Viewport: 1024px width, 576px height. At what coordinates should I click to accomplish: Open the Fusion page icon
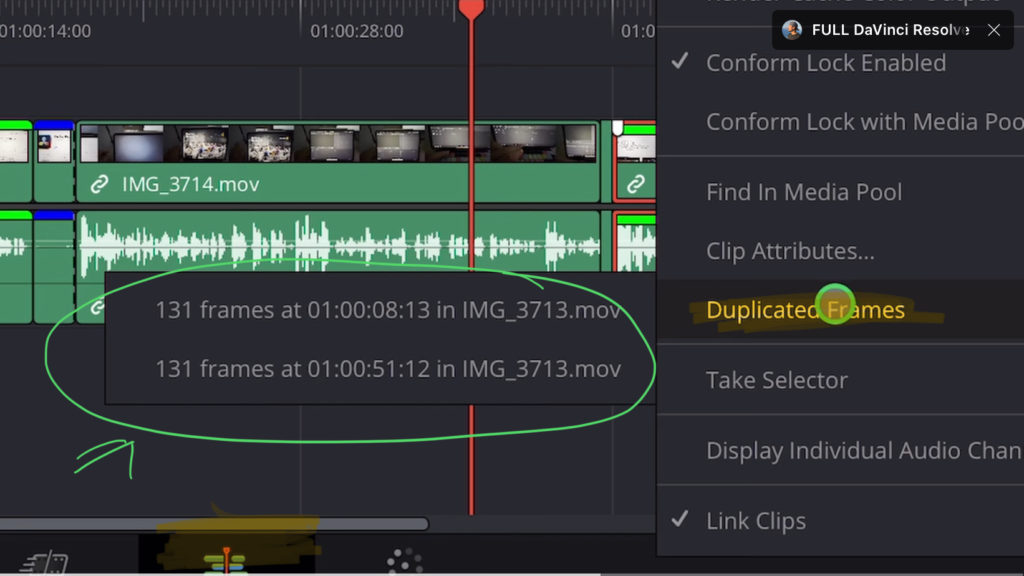coord(404,560)
